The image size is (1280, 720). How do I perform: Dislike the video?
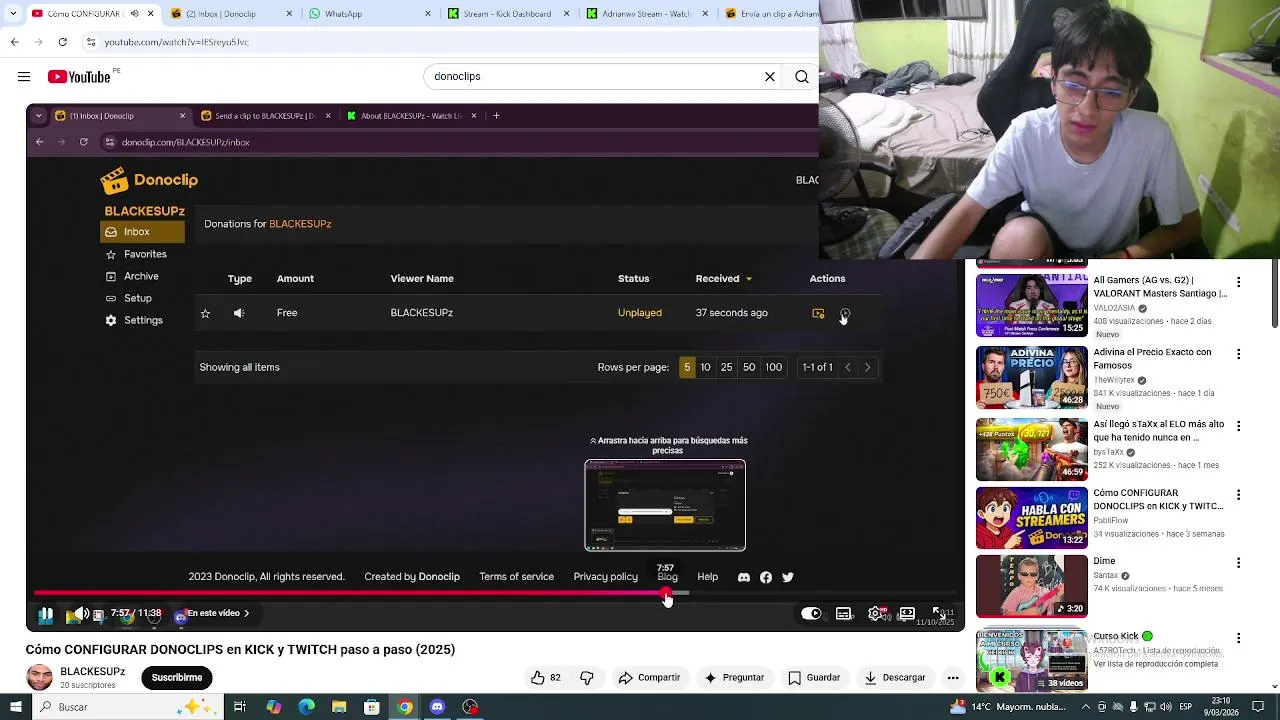coord(587,678)
